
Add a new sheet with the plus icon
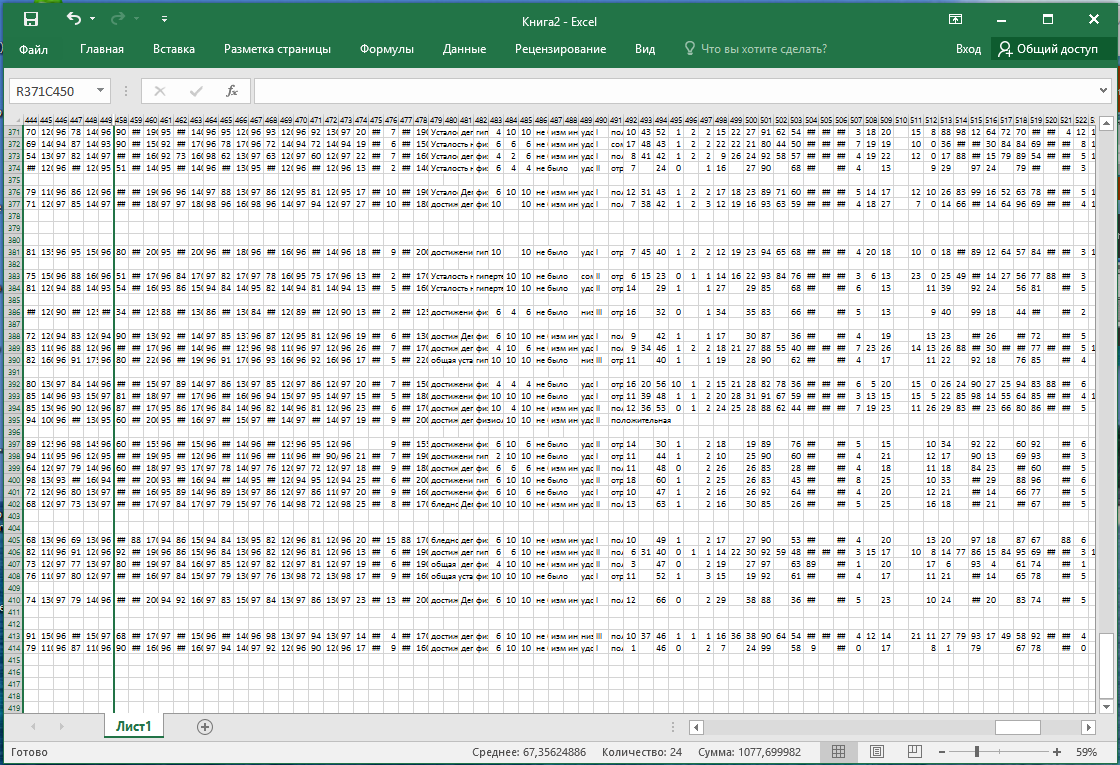tap(205, 727)
